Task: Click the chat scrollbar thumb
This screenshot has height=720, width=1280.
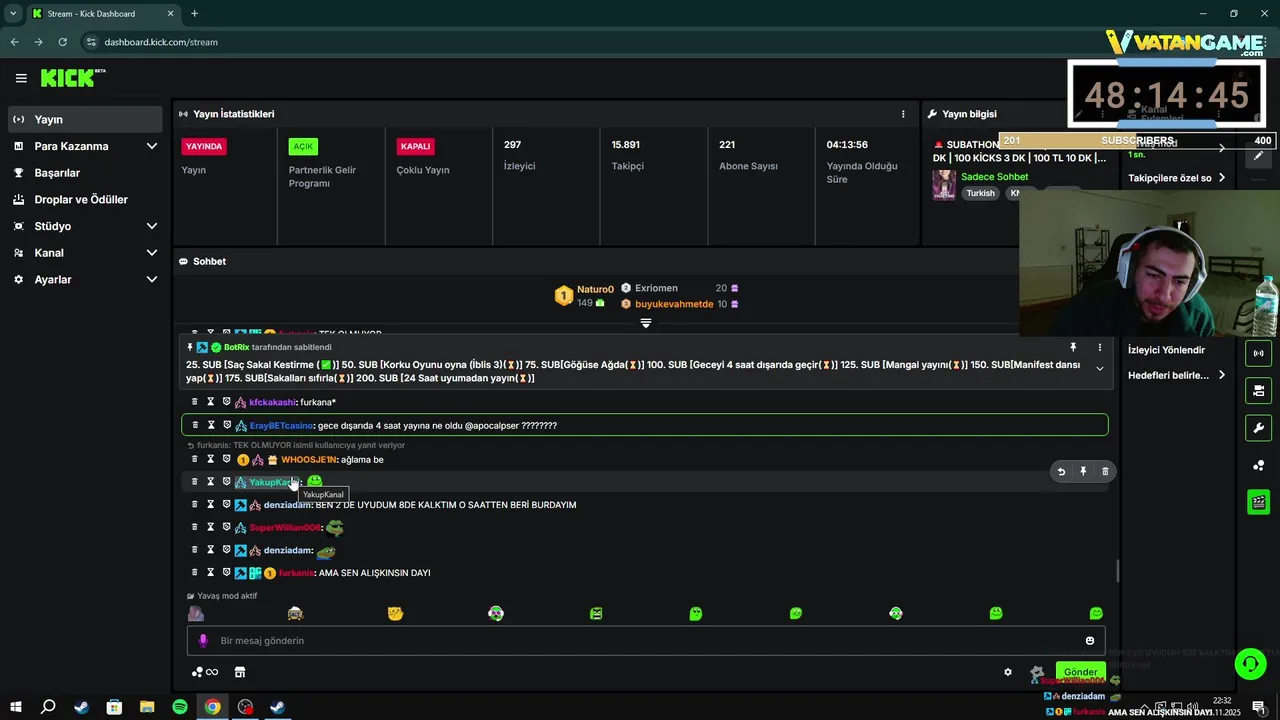Action: point(1117,571)
